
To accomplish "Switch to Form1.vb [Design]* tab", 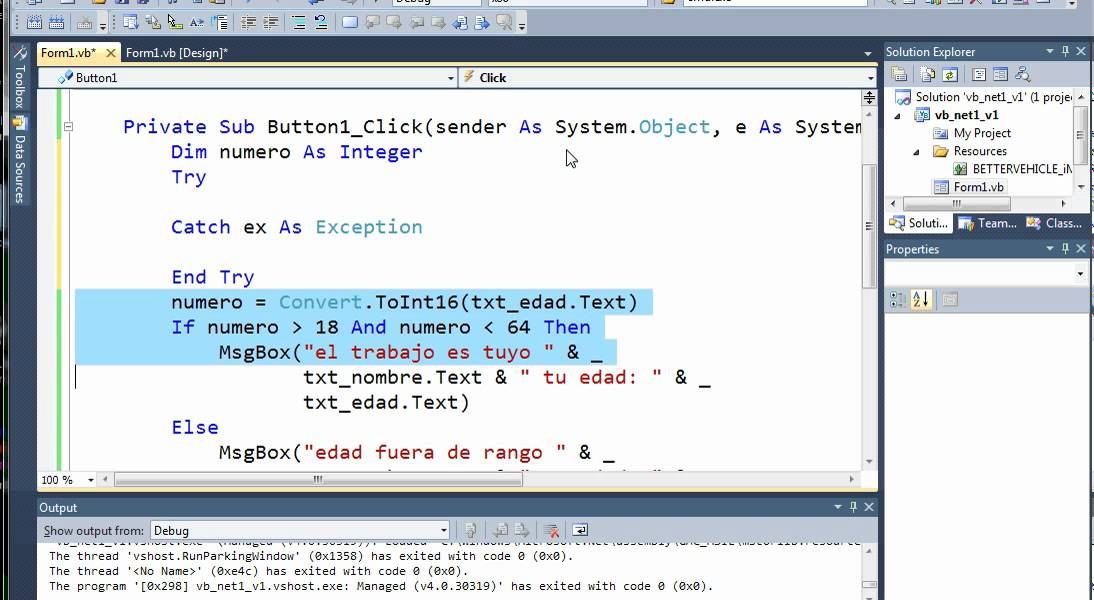I will click(177, 53).
